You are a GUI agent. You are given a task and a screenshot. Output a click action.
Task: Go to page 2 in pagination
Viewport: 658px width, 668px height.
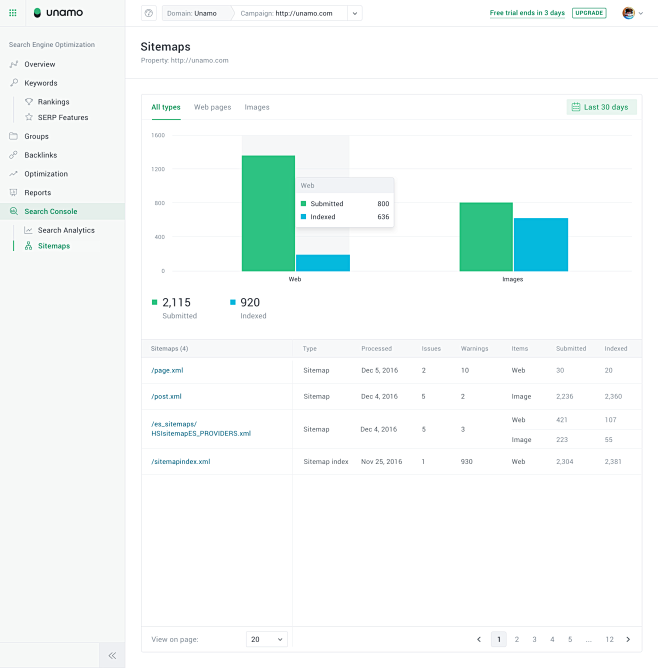click(517, 639)
